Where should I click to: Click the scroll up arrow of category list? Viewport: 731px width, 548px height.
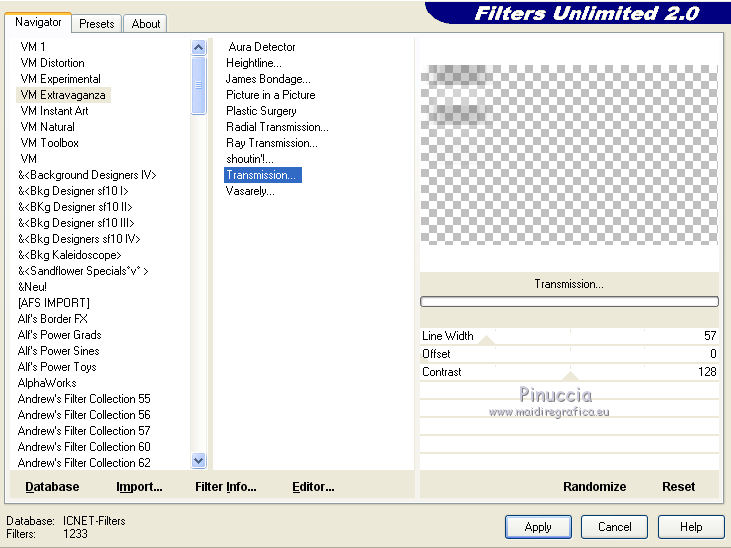[x=198, y=47]
